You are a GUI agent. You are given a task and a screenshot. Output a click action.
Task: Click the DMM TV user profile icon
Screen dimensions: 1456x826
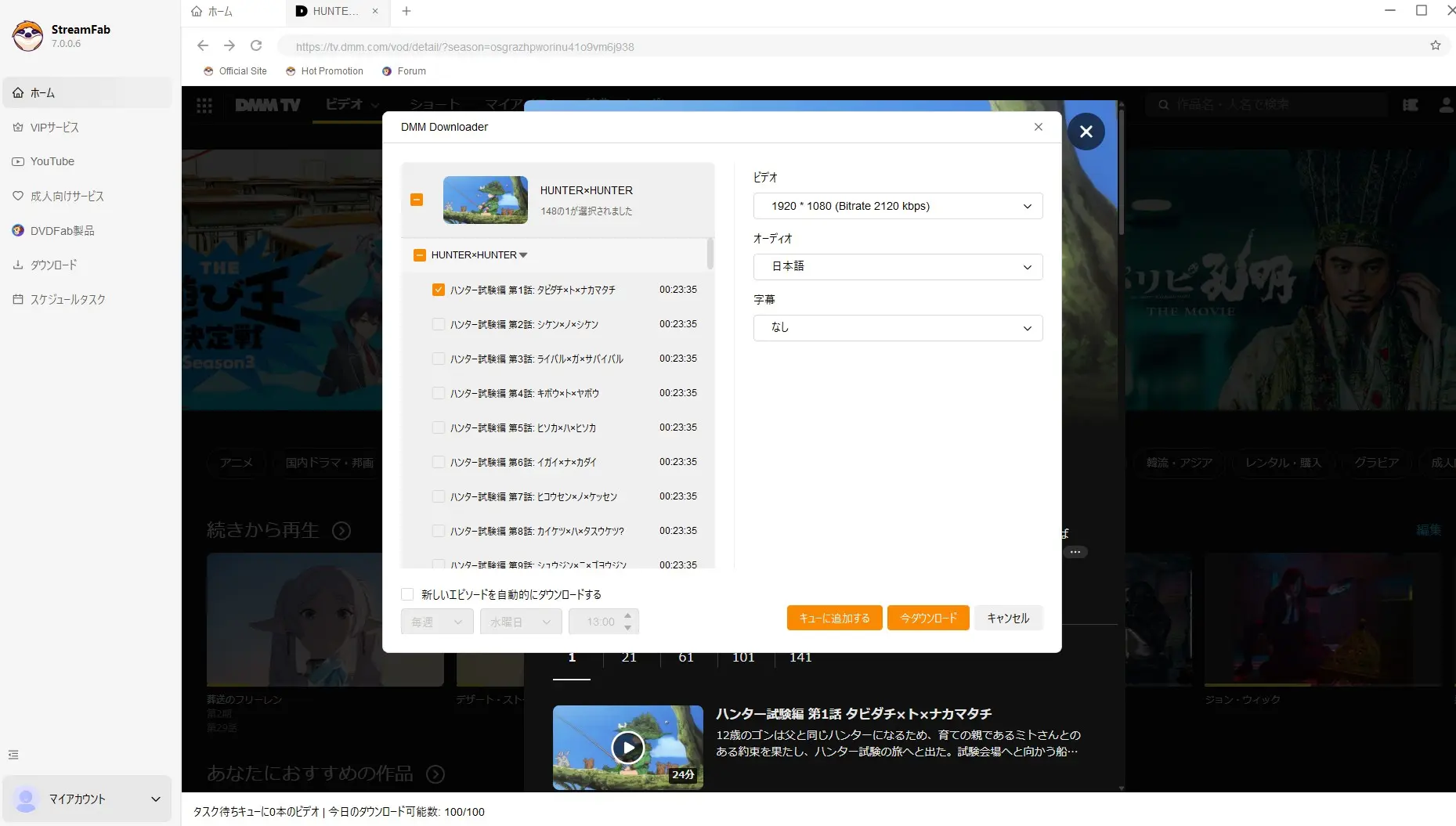(1445, 105)
